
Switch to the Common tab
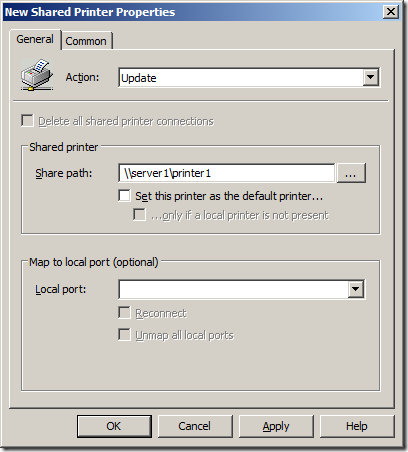[86, 41]
